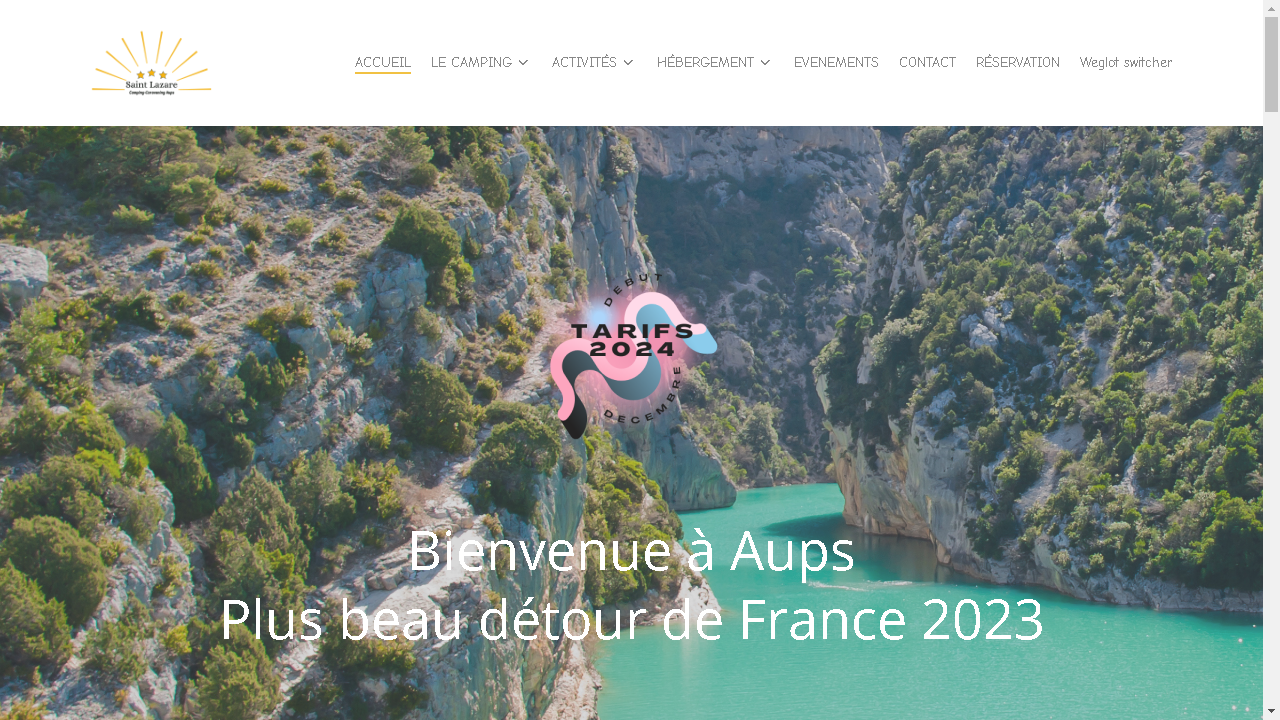The image size is (1280, 720).
Task: Open the Le Camping menu label
Action: pyautogui.click(x=471, y=63)
